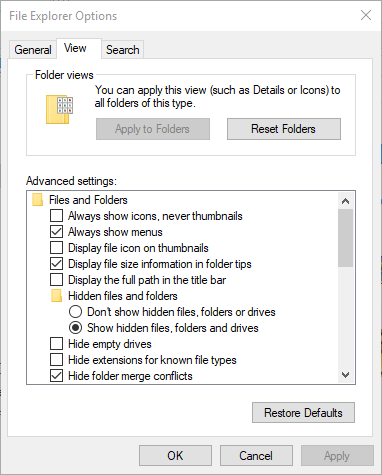Select Don't show hidden files, folders or drives

pos(75,312)
